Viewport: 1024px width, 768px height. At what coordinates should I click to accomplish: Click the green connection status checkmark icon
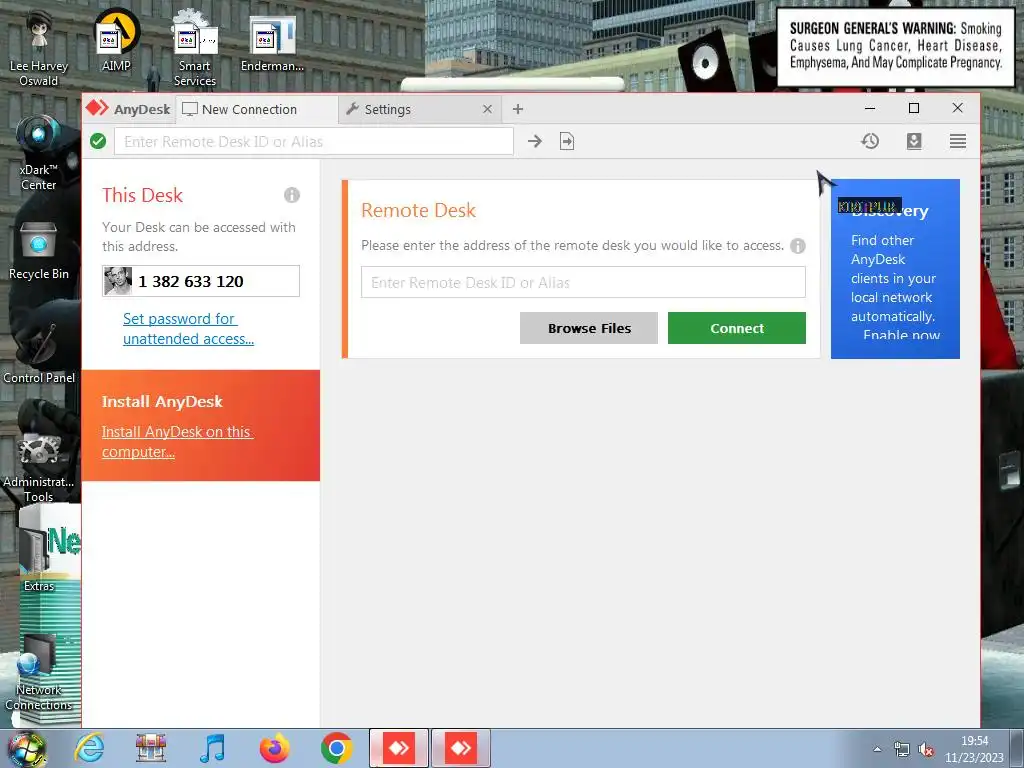pyautogui.click(x=98, y=141)
